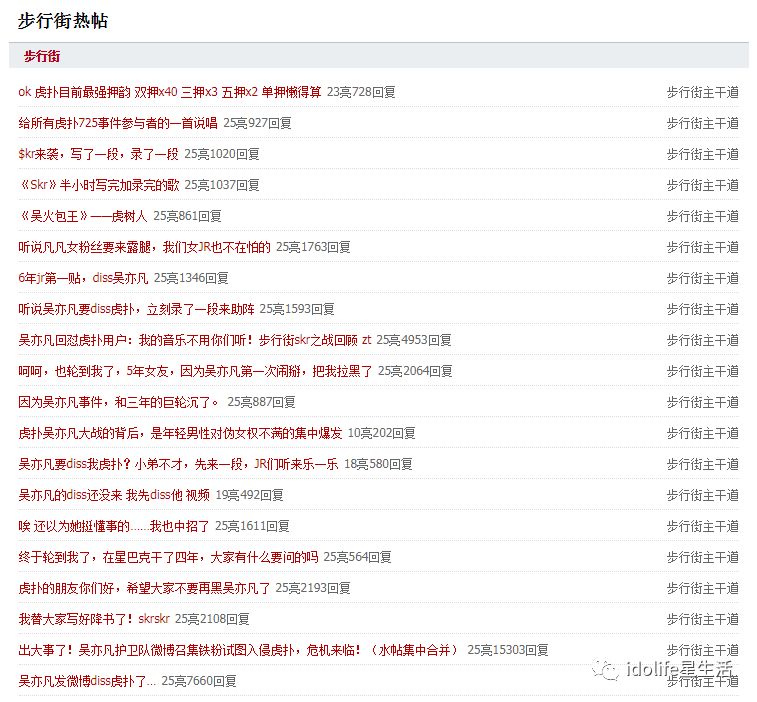Click 步行街主干道 beside '5年女友' post
757x702 pixels.
(x=702, y=371)
